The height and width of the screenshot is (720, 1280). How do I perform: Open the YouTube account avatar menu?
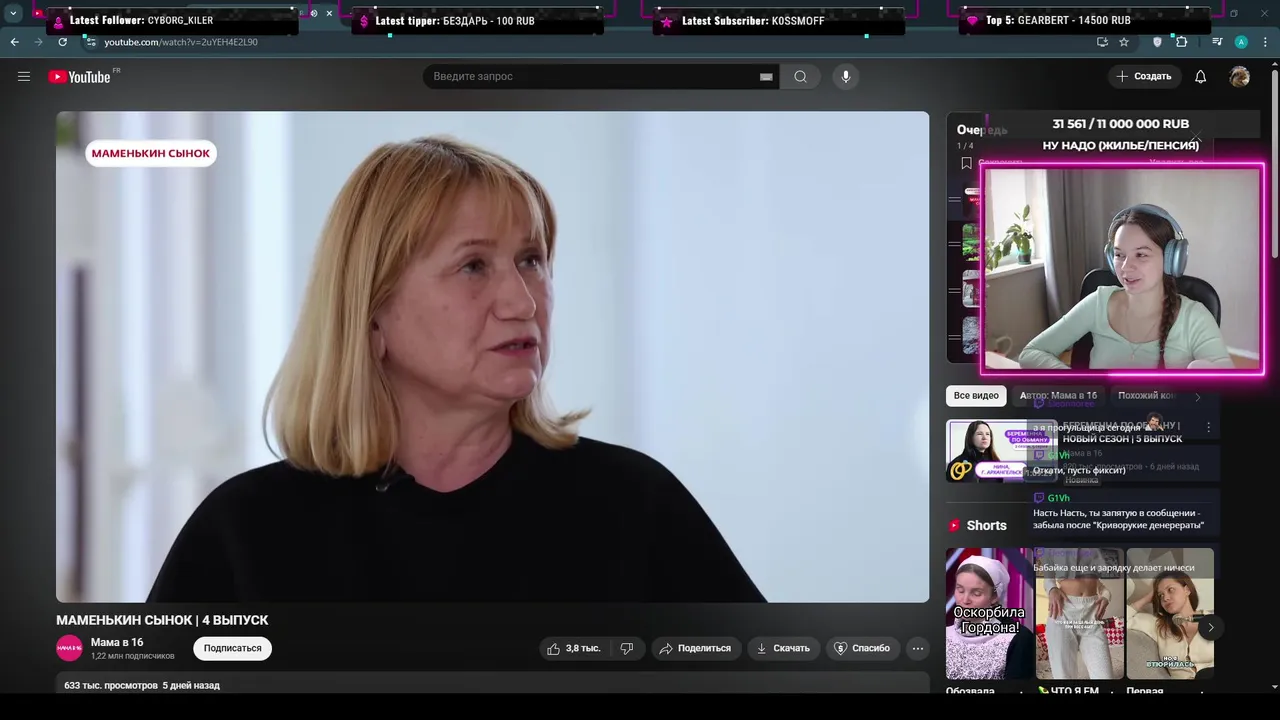click(x=1240, y=76)
